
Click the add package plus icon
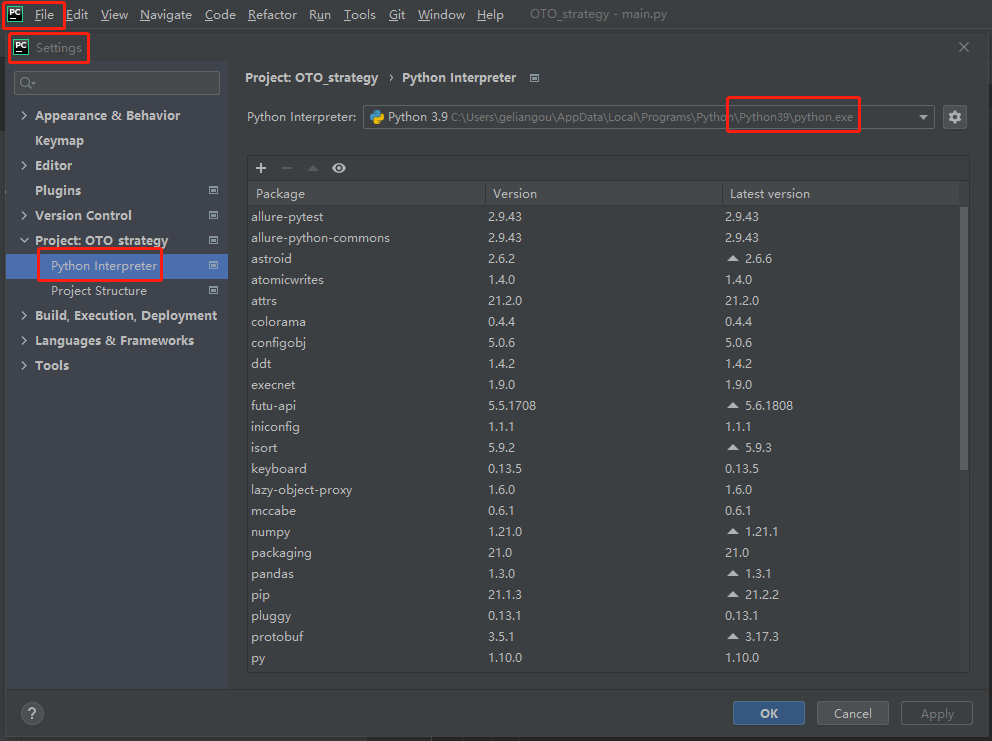click(261, 168)
